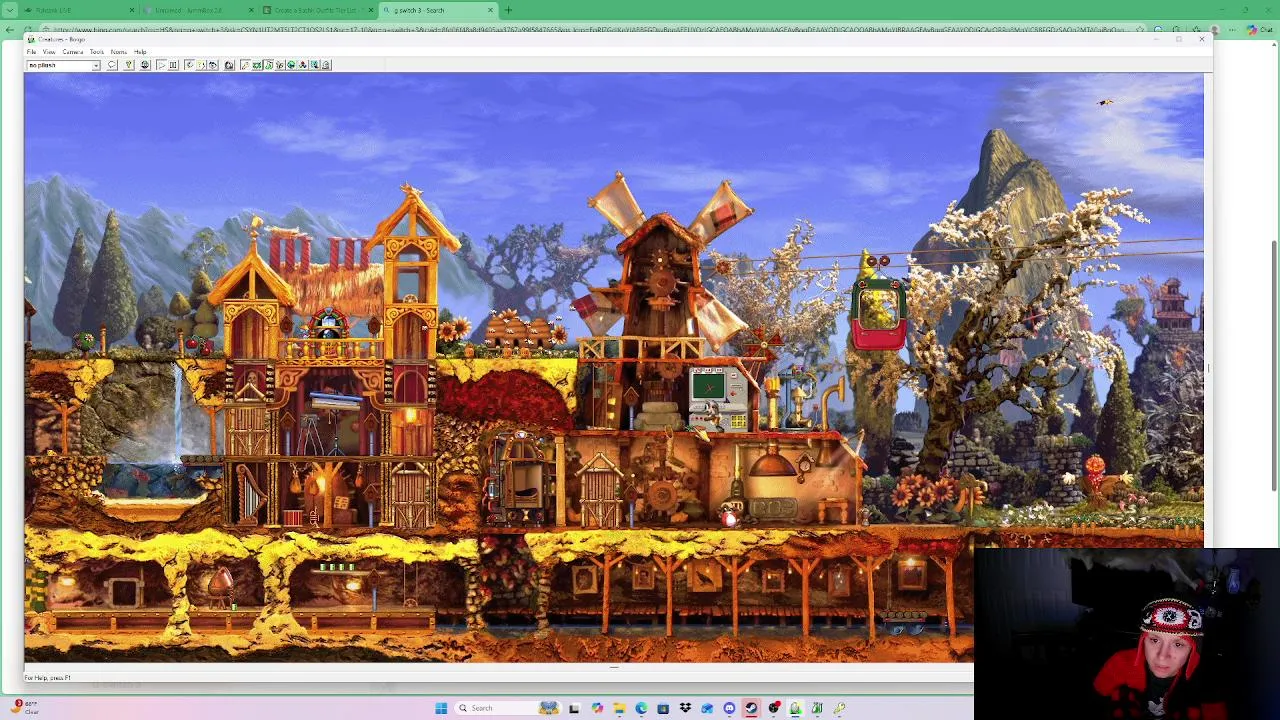Click the Pause button in Creatures toolbar

[173, 65]
